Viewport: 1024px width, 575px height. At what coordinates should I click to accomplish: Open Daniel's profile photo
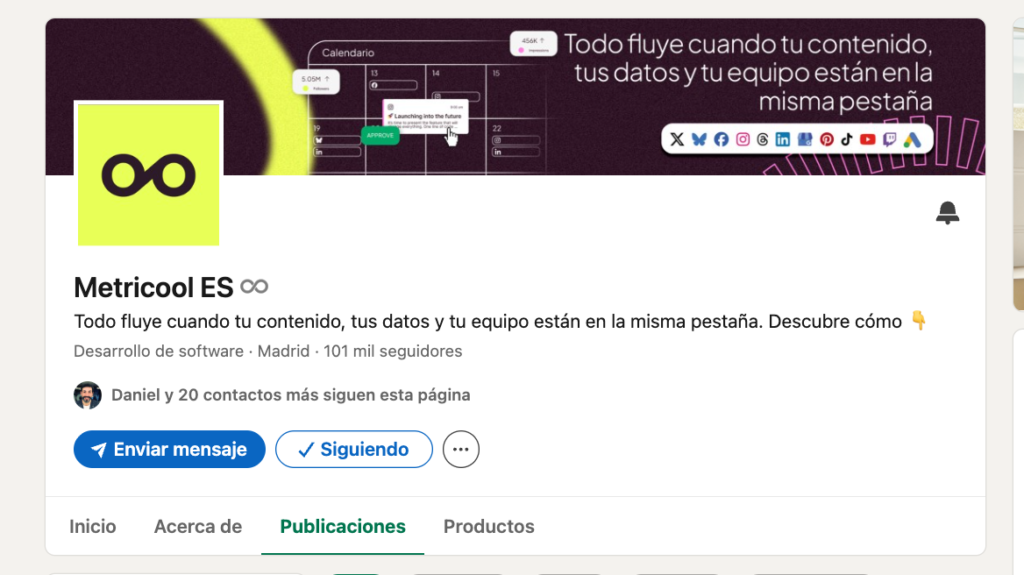(88, 395)
